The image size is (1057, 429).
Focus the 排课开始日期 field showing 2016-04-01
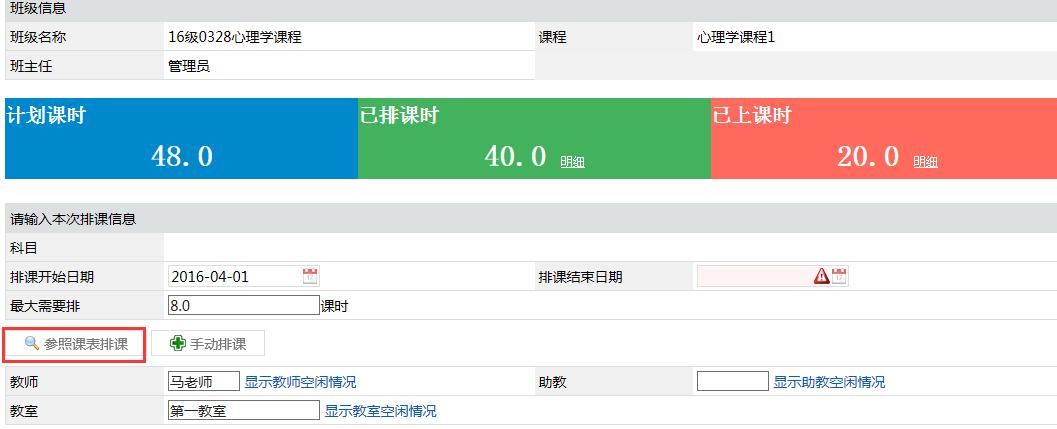234,277
